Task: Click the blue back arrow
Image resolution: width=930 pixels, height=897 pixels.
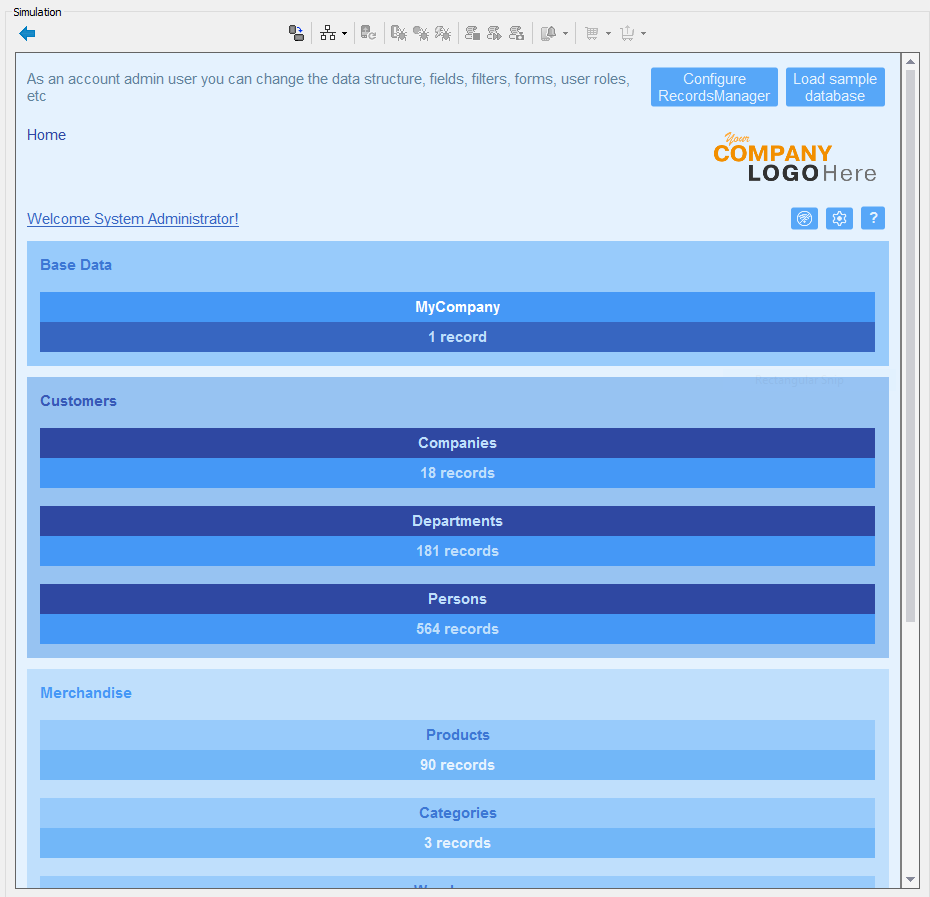Action: (x=28, y=33)
